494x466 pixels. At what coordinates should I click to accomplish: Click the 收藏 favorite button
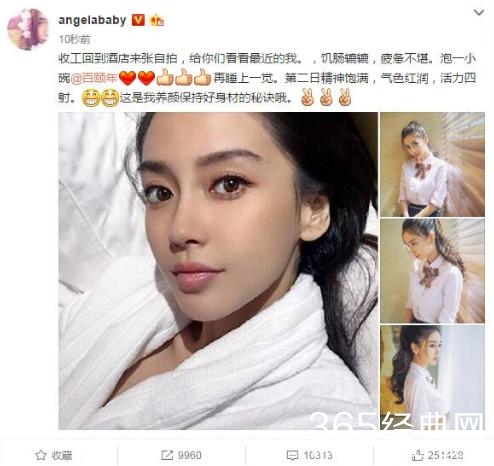pyautogui.click(x=54, y=455)
